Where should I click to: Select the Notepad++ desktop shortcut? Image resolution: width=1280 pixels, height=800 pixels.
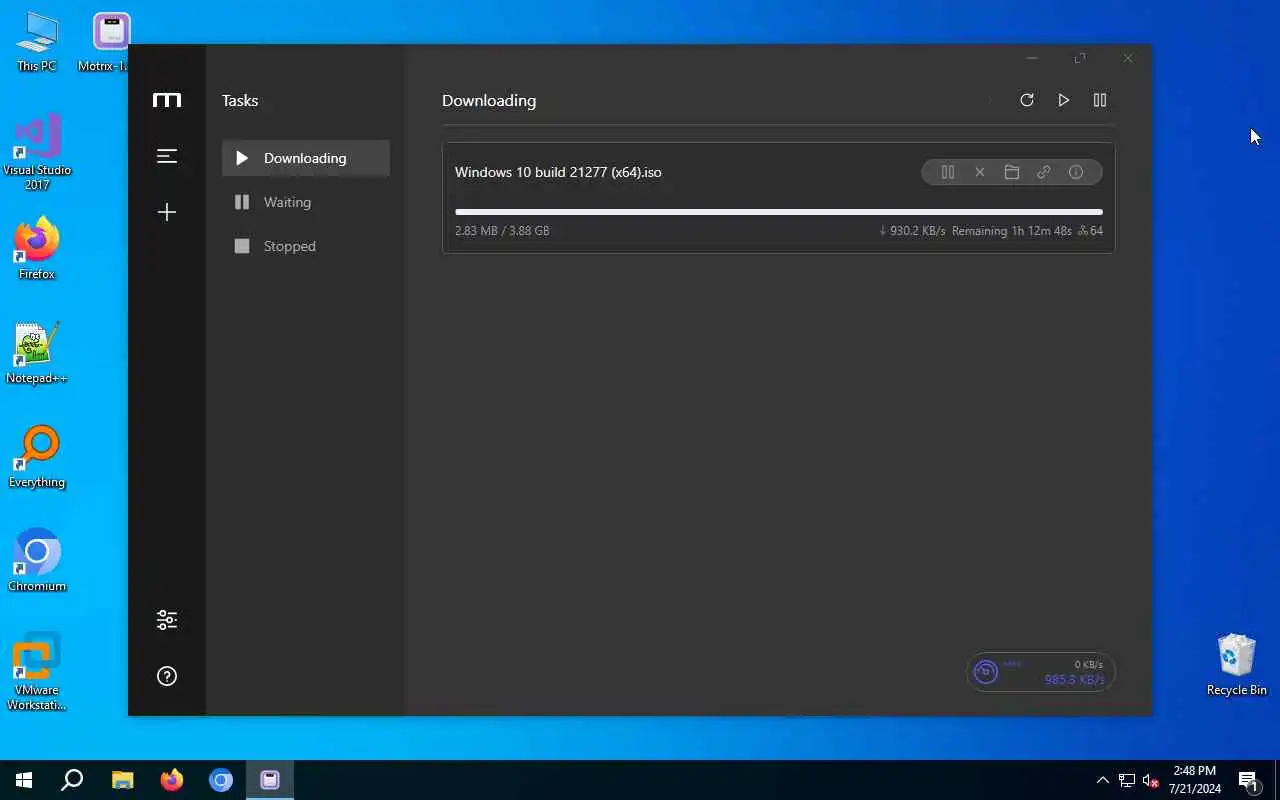pos(37,353)
